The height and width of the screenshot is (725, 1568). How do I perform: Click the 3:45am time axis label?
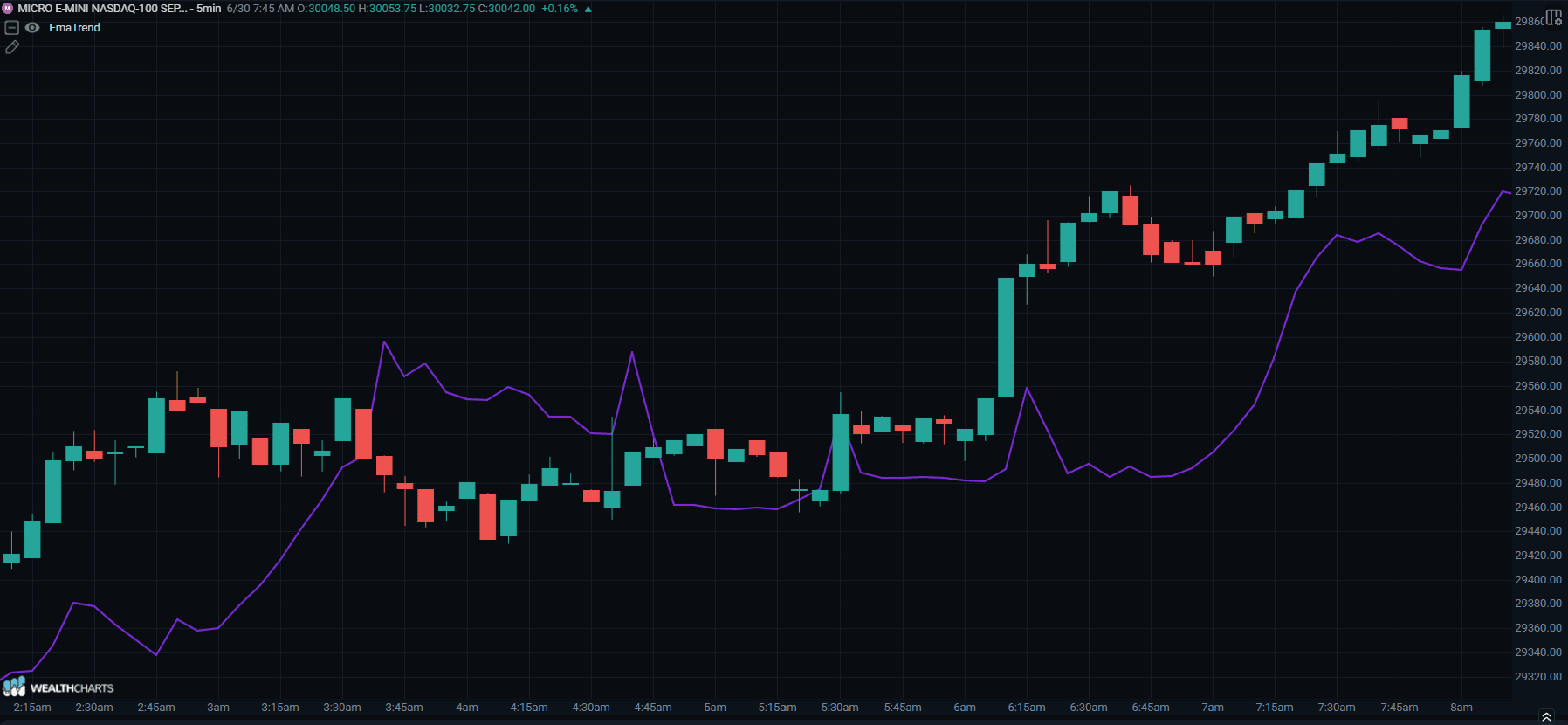click(404, 708)
